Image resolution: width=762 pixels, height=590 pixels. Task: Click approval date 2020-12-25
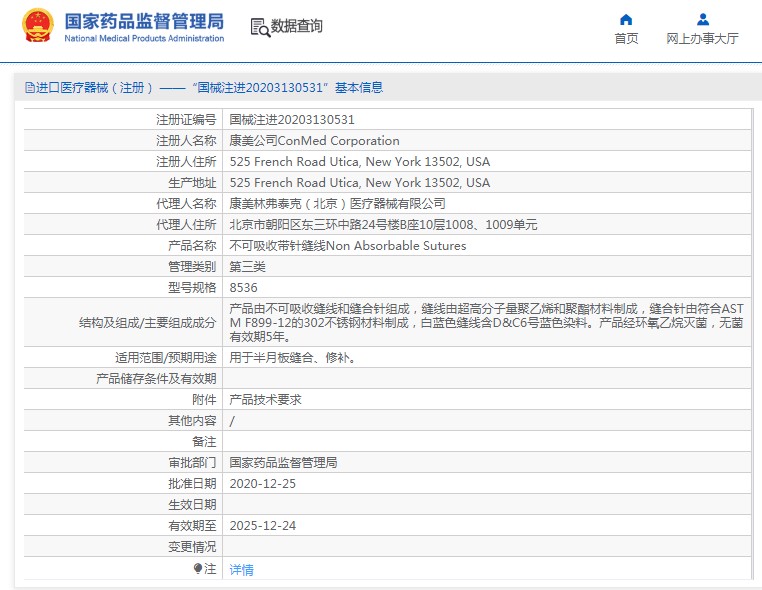pyautogui.click(x=262, y=484)
